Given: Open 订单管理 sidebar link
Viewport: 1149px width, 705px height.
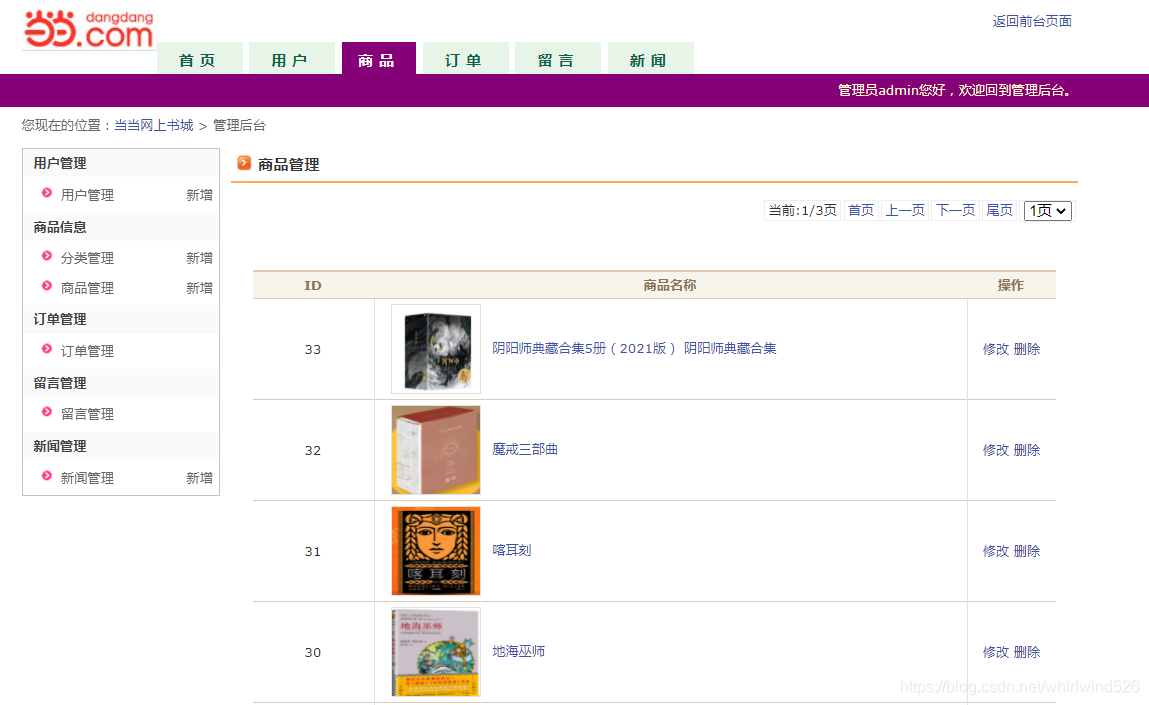Looking at the screenshot, I should [87, 351].
